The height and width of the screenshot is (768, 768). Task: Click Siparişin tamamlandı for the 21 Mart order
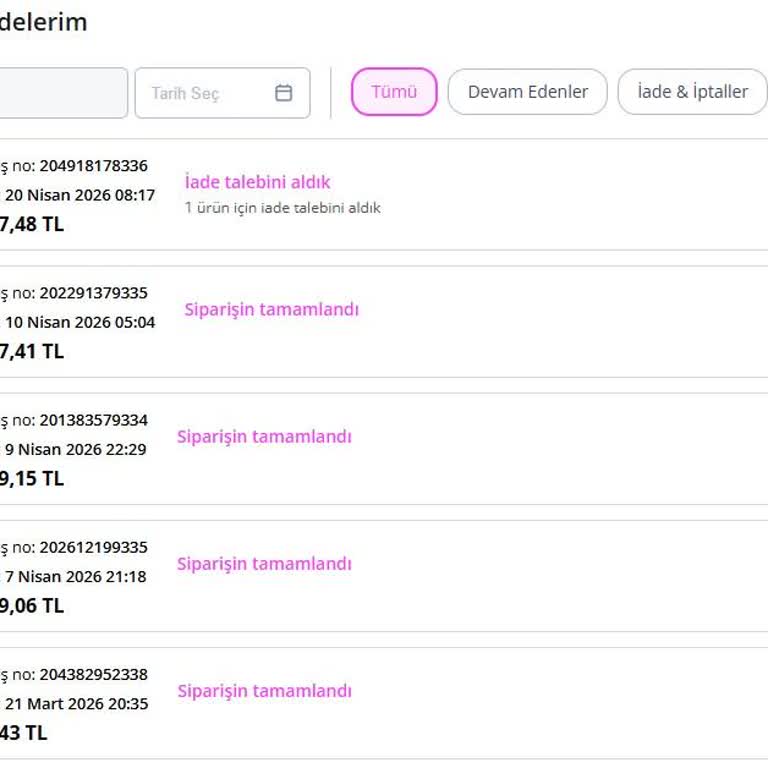pyautogui.click(x=264, y=691)
